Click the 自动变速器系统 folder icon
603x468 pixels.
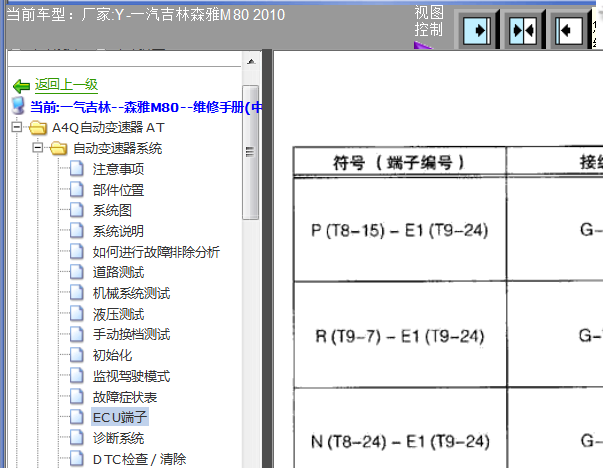click(x=58, y=148)
